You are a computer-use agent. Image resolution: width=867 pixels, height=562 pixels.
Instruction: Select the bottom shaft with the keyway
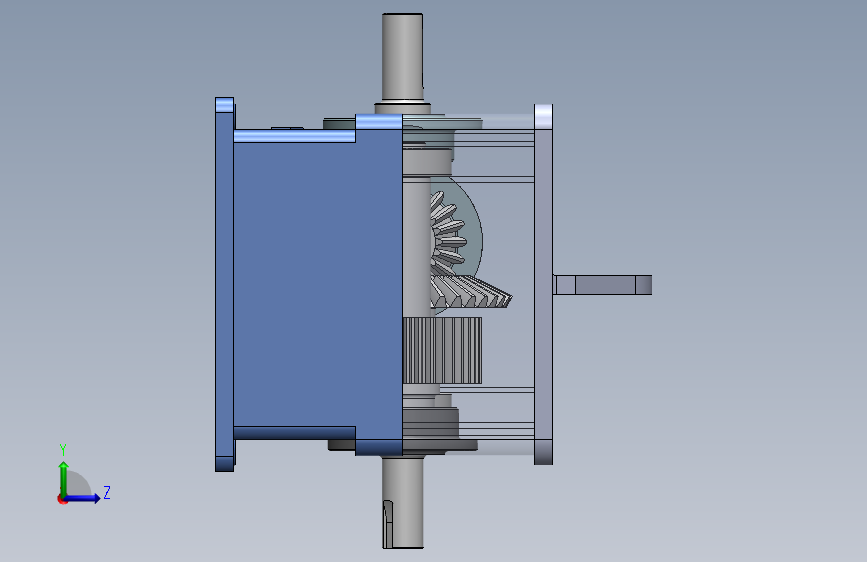[403, 502]
